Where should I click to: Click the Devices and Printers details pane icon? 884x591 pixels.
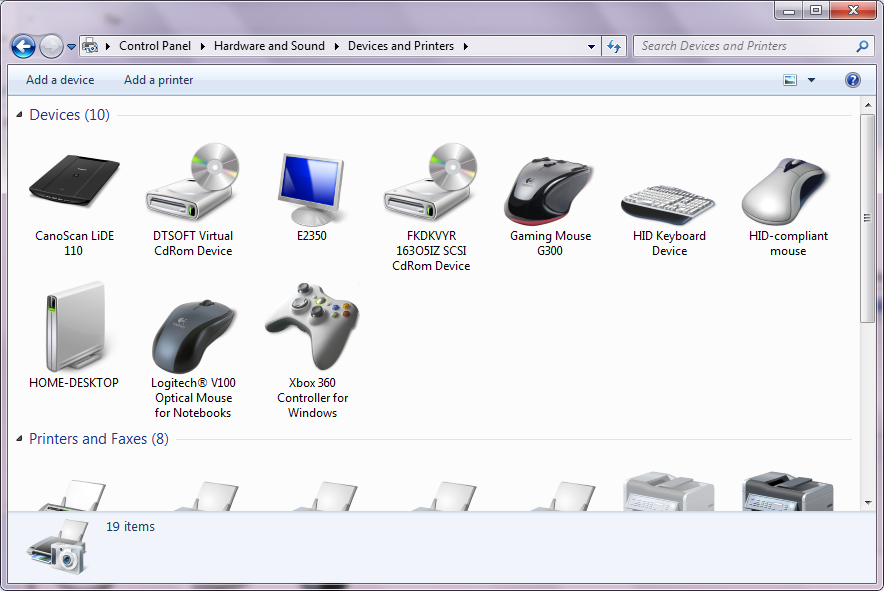(x=57, y=546)
